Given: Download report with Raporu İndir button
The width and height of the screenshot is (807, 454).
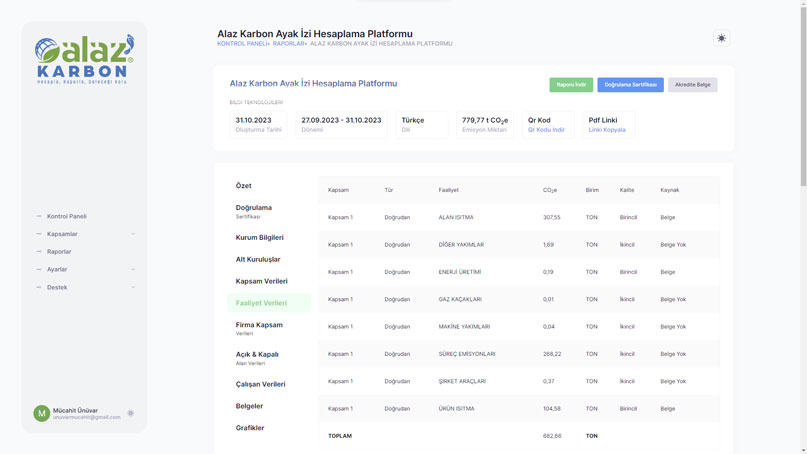Looking at the screenshot, I should click(x=571, y=84).
